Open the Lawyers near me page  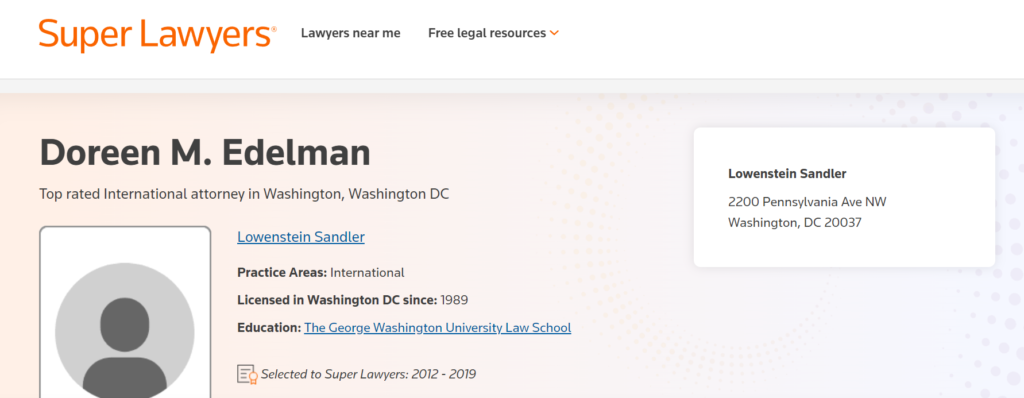point(351,33)
